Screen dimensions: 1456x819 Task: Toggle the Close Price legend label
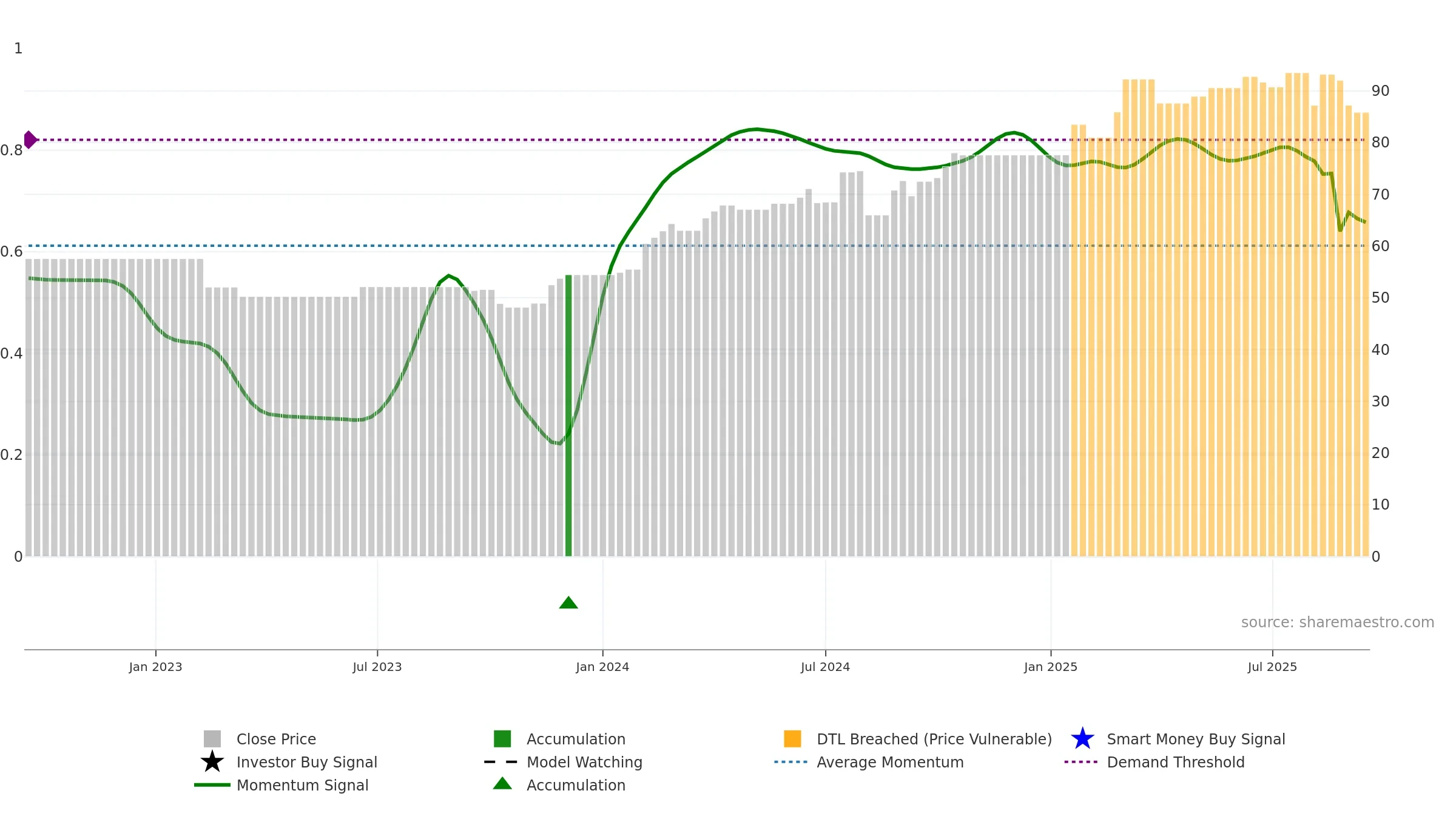(276, 739)
